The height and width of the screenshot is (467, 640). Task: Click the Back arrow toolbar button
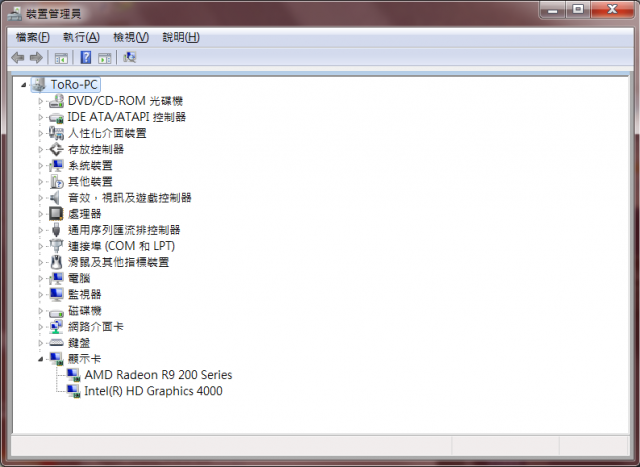(x=18, y=58)
